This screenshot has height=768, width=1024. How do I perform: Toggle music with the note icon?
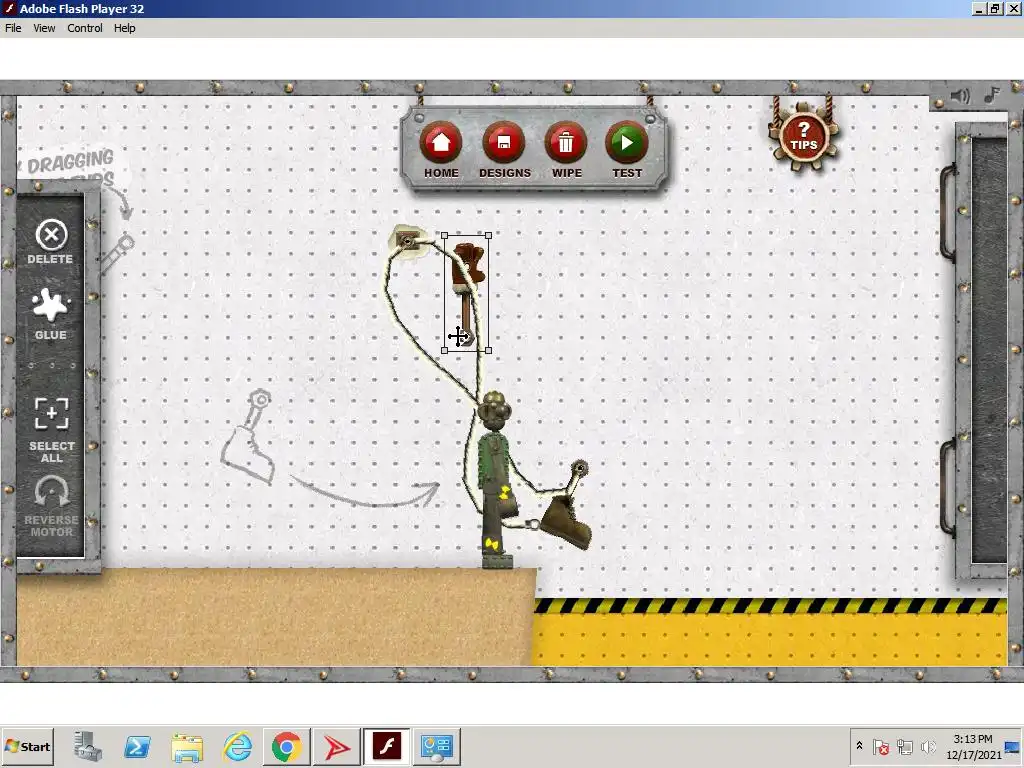click(992, 95)
